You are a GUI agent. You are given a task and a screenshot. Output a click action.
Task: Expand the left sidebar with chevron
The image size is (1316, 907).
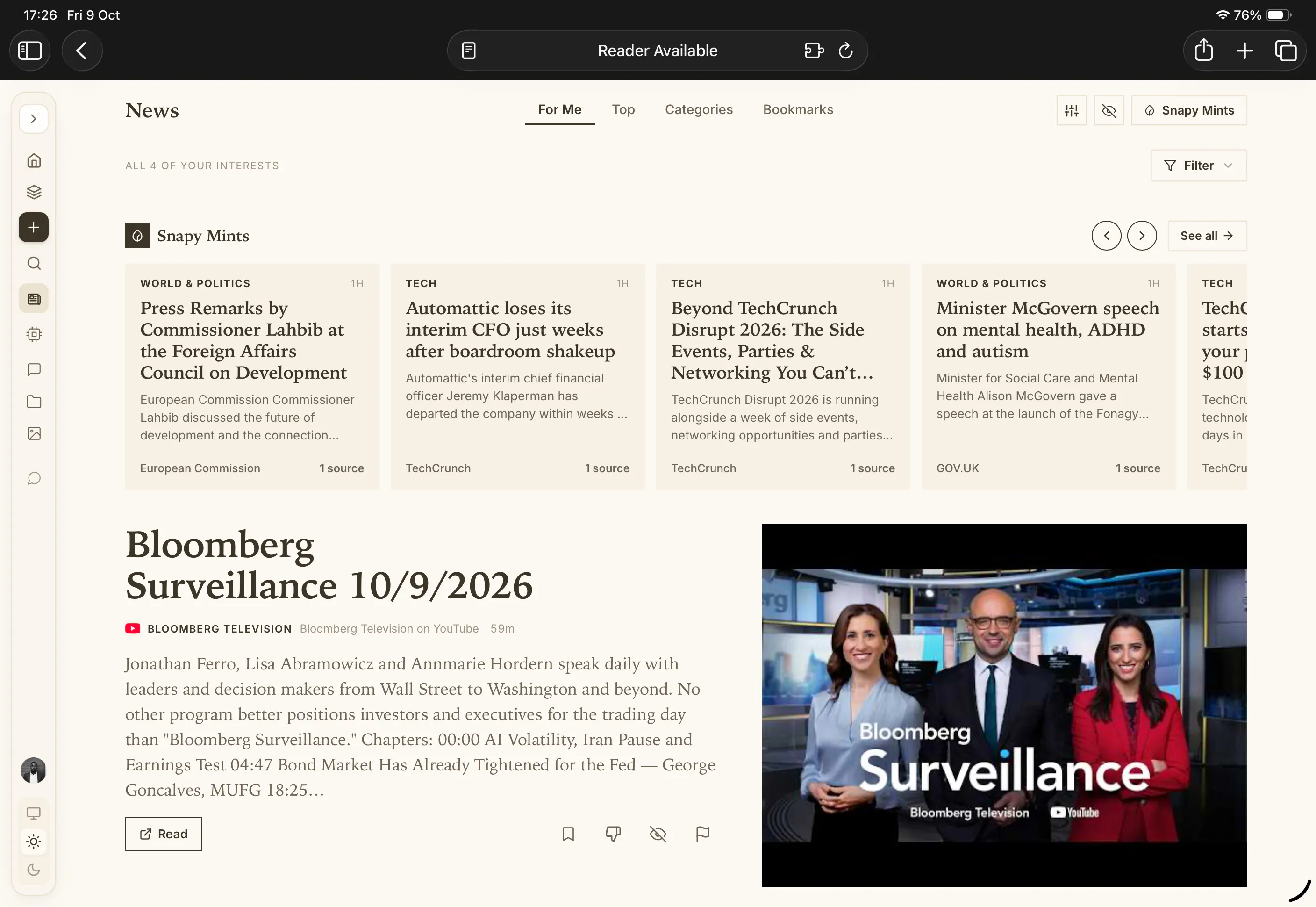point(34,119)
